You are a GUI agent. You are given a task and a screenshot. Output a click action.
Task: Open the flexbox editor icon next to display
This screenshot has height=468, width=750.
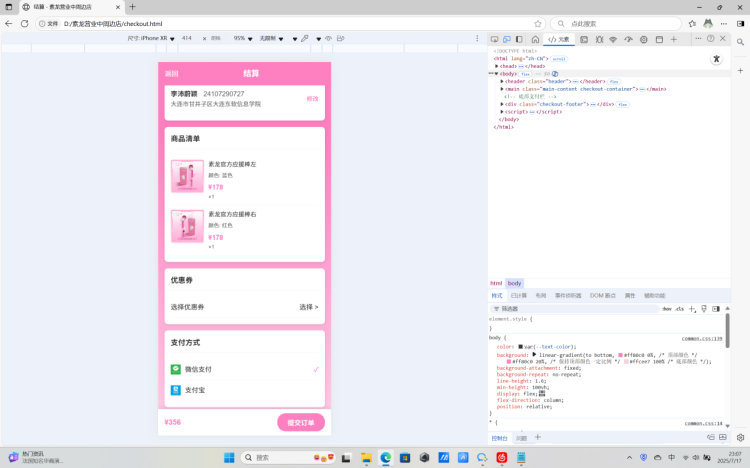[x=542, y=393]
